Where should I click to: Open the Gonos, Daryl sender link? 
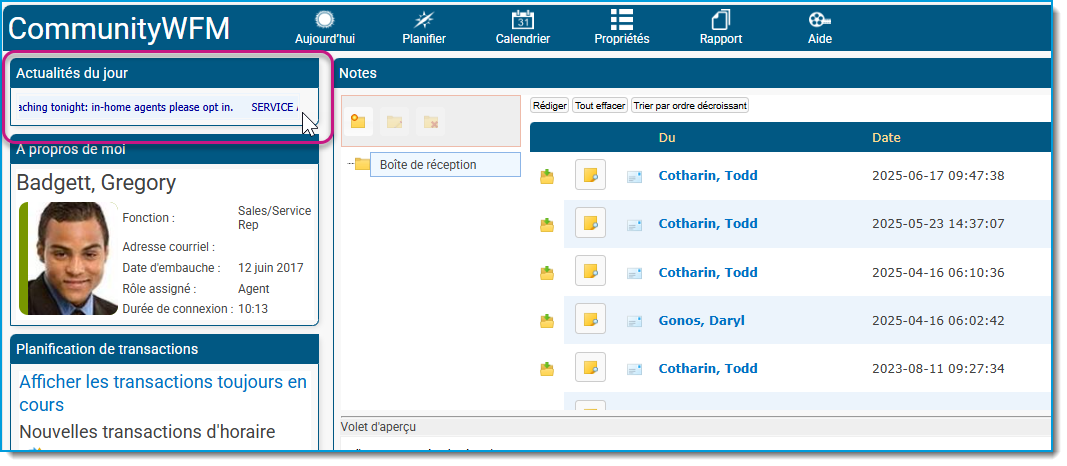coord(702,320)
